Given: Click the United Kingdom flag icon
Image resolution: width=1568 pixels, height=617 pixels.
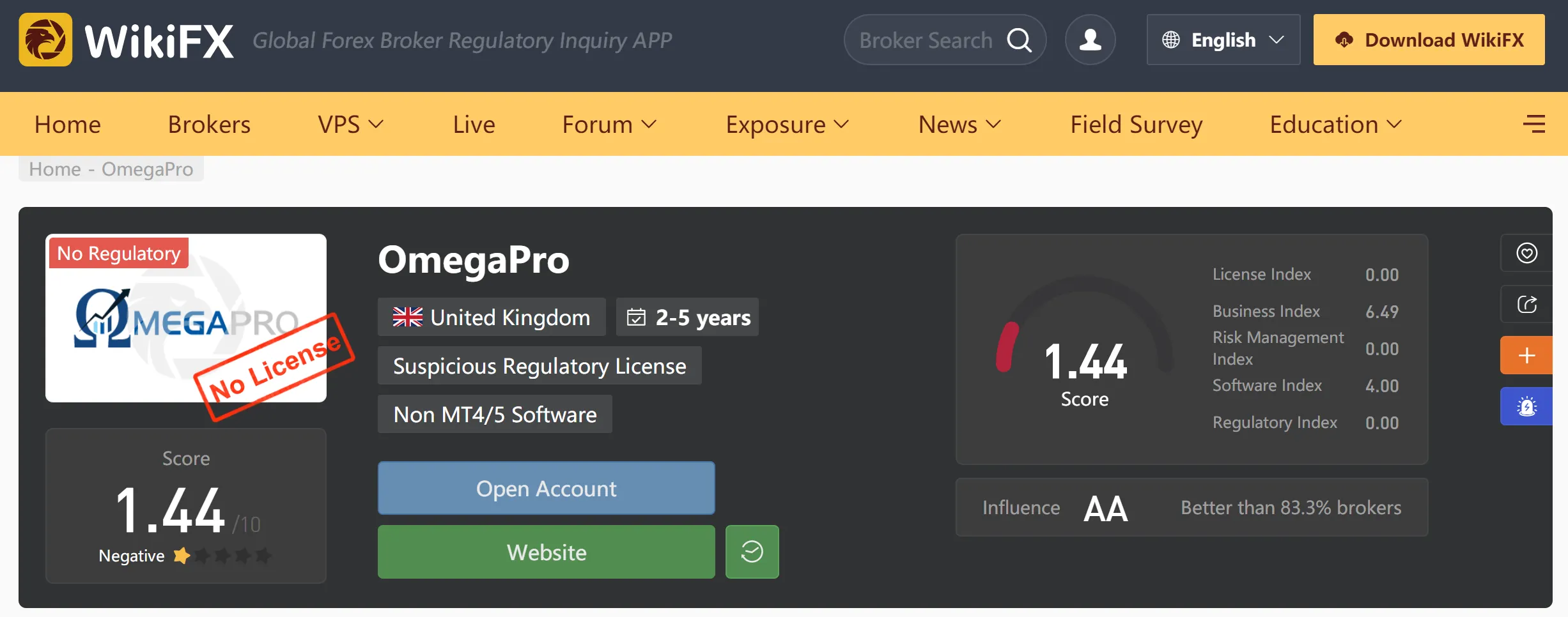Looking at the screenshot, I should pos(408,317).
